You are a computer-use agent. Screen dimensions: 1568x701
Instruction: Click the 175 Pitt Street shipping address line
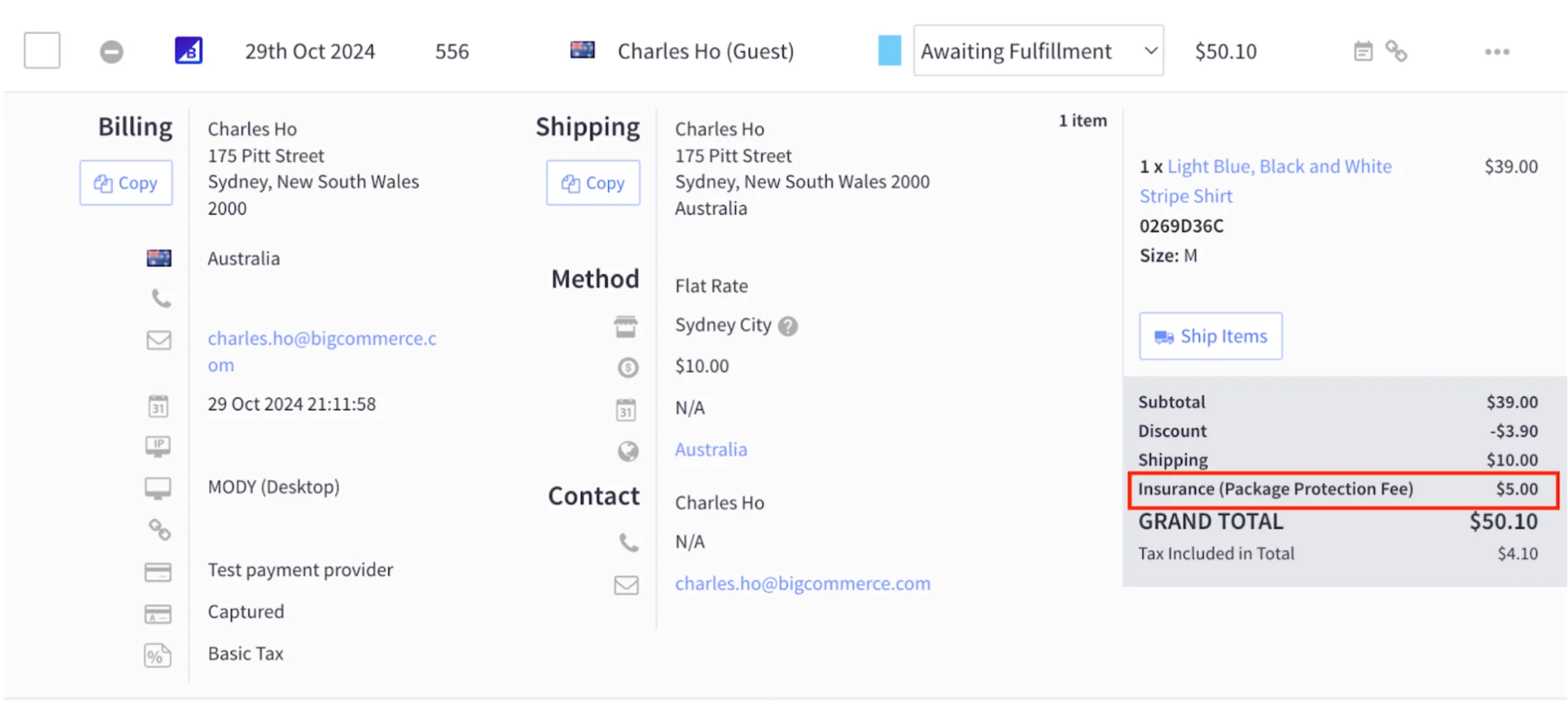point(734,156)
